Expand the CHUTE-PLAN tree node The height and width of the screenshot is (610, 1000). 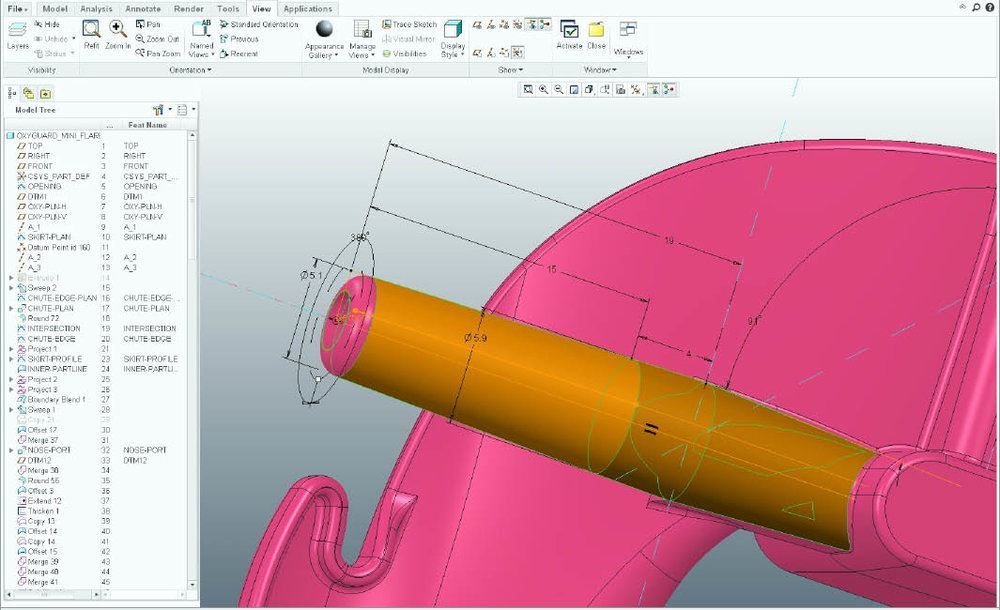pyautogui.click(x=11, y=308)
